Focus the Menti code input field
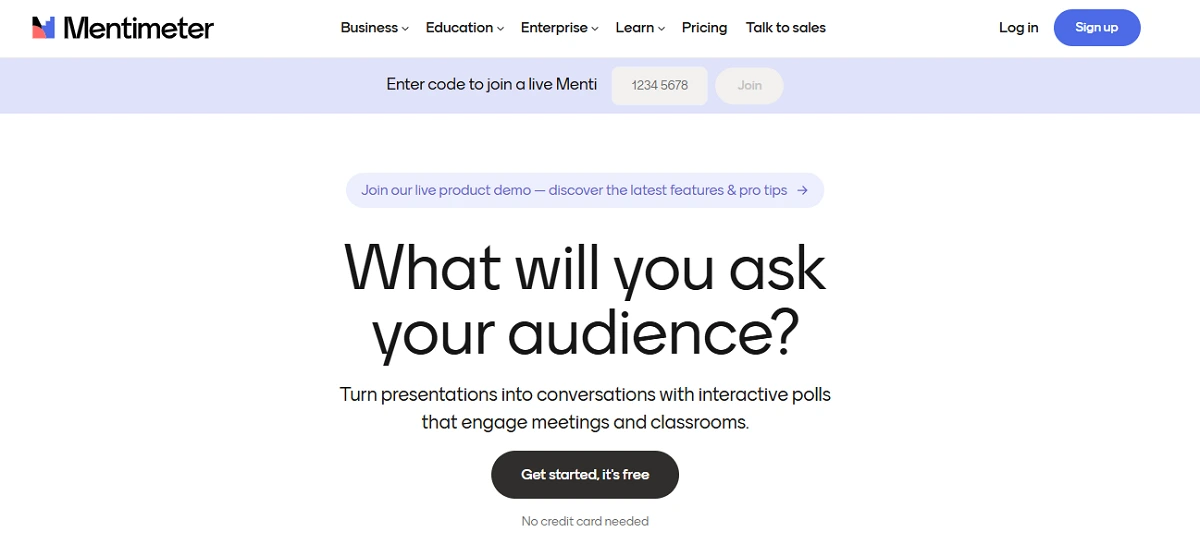 (x=660, y=86)
